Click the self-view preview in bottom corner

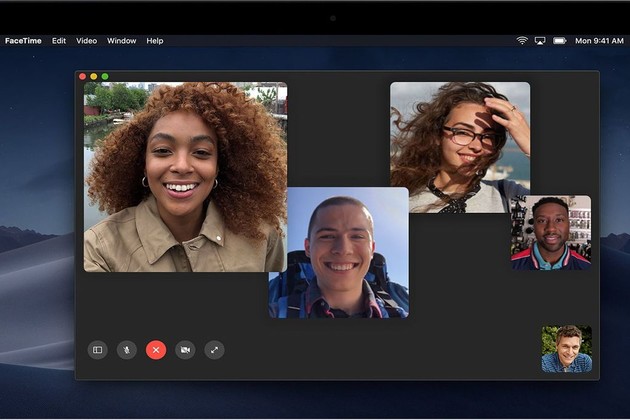(566, 349)
